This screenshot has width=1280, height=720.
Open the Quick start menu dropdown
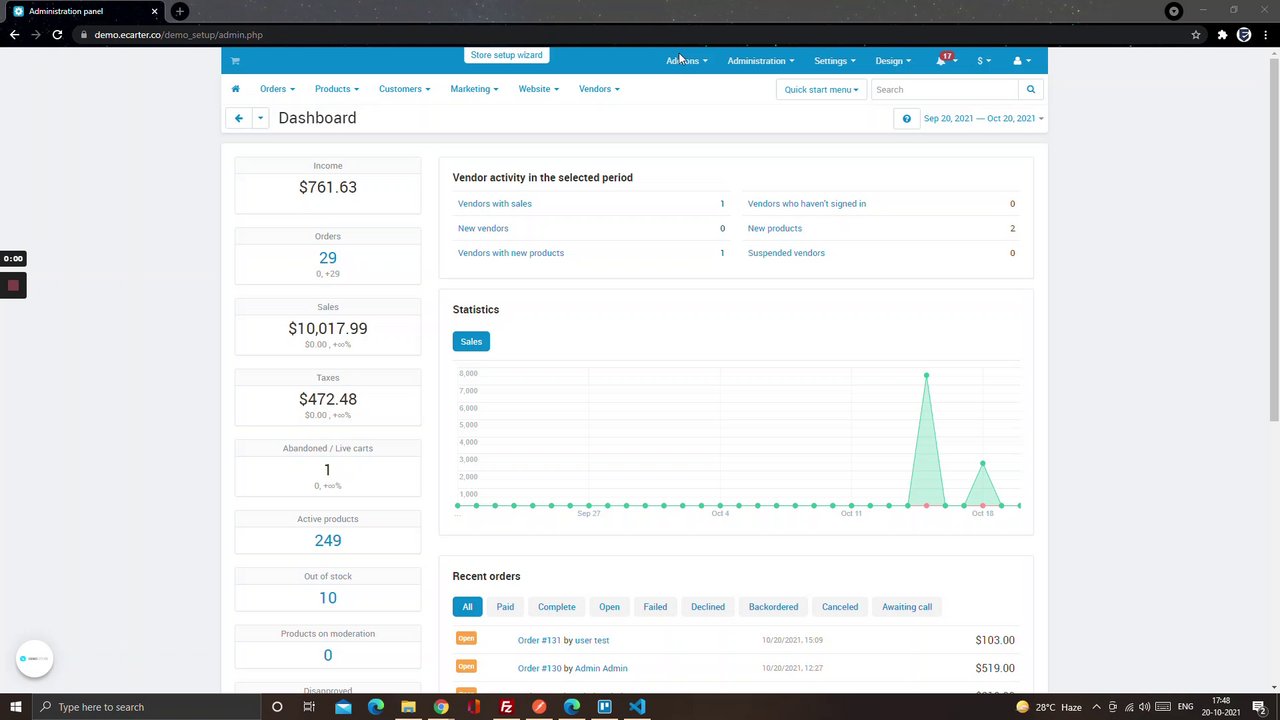(821, 89)
